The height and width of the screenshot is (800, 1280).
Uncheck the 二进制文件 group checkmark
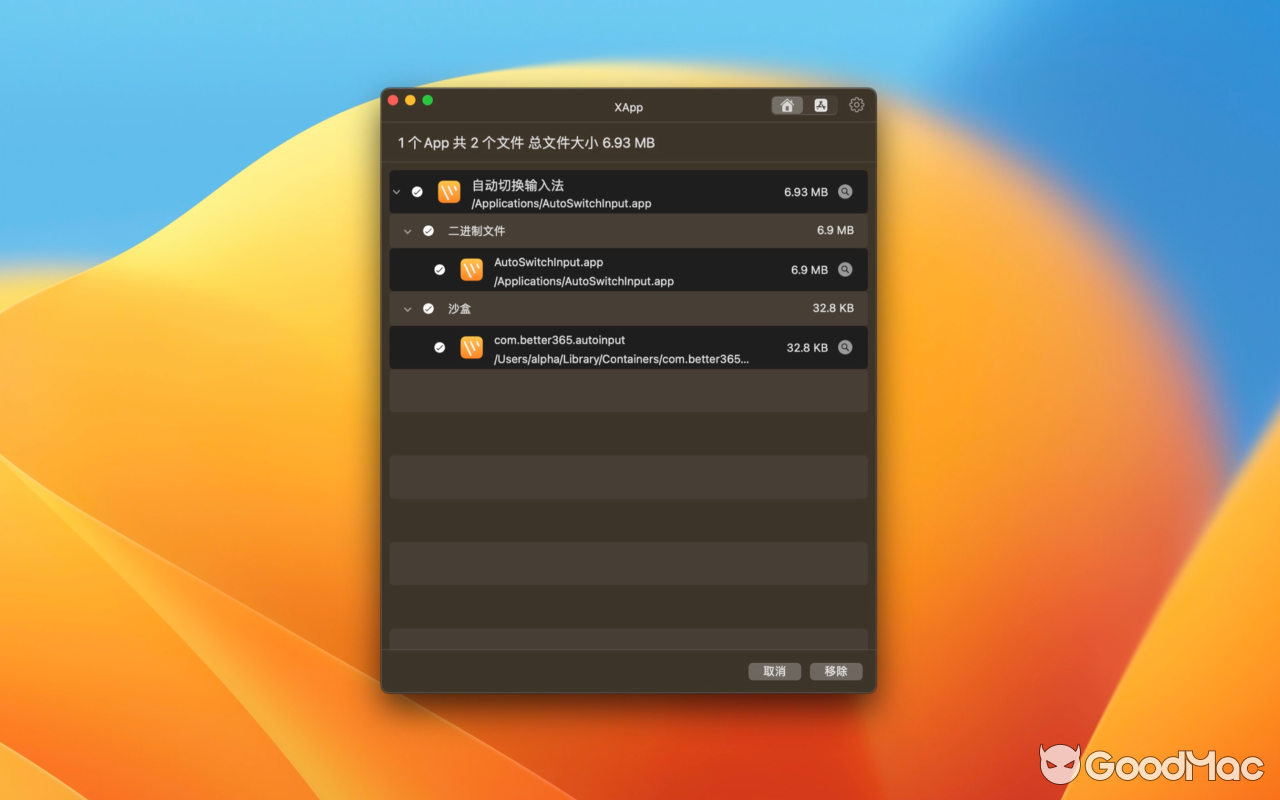click(x=428, y=230)
